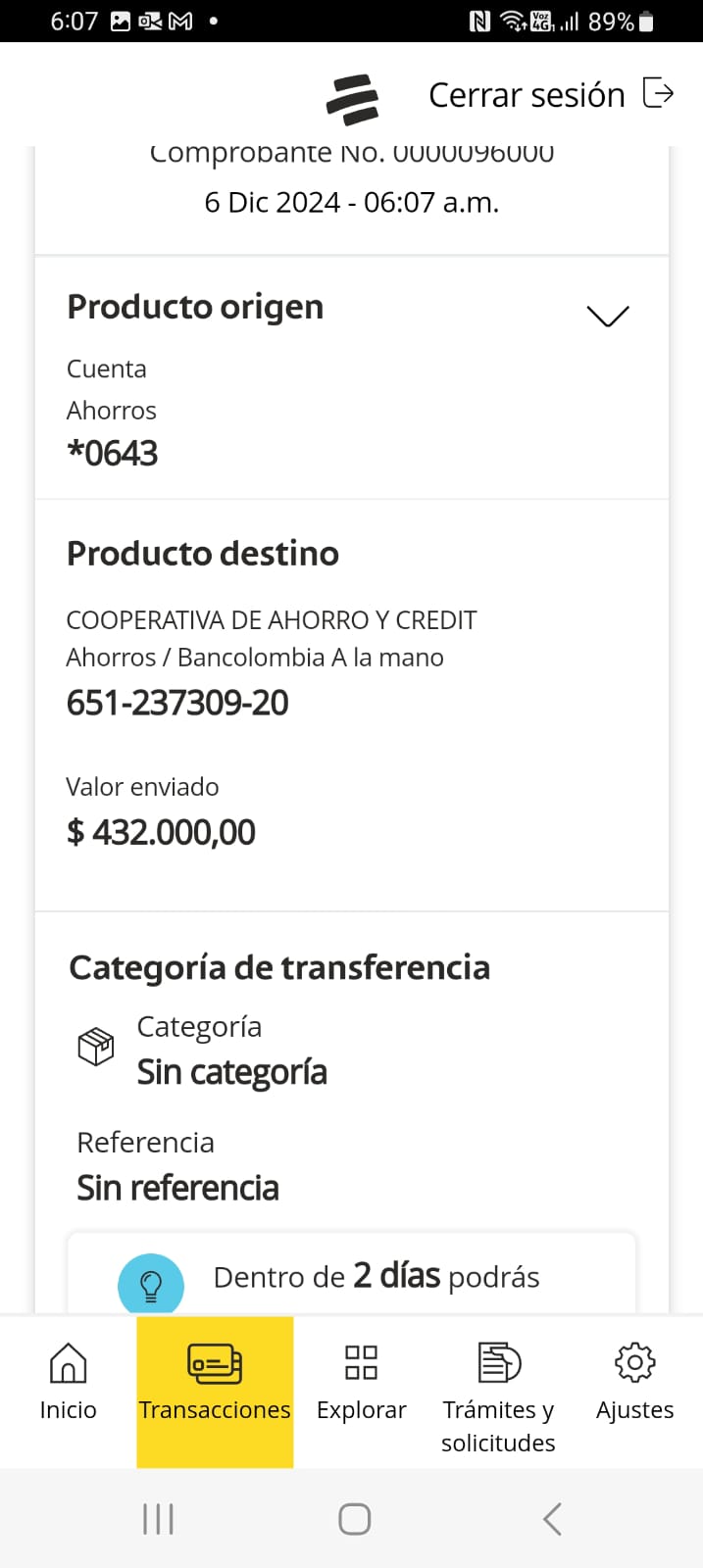Tap the Inicio home icon

click(68, 1362)
